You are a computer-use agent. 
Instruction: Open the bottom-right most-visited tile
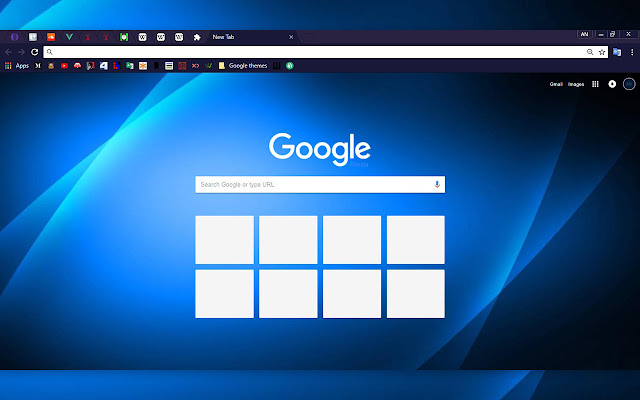click(416, 293)
